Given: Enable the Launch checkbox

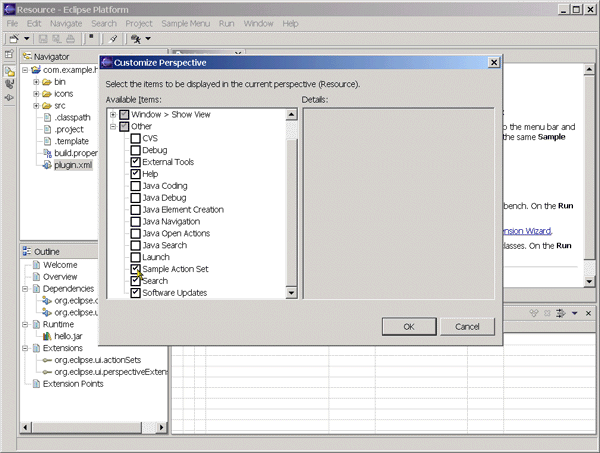Looking at the screenshot, I should pyautogui.click(x=135, y=257).
